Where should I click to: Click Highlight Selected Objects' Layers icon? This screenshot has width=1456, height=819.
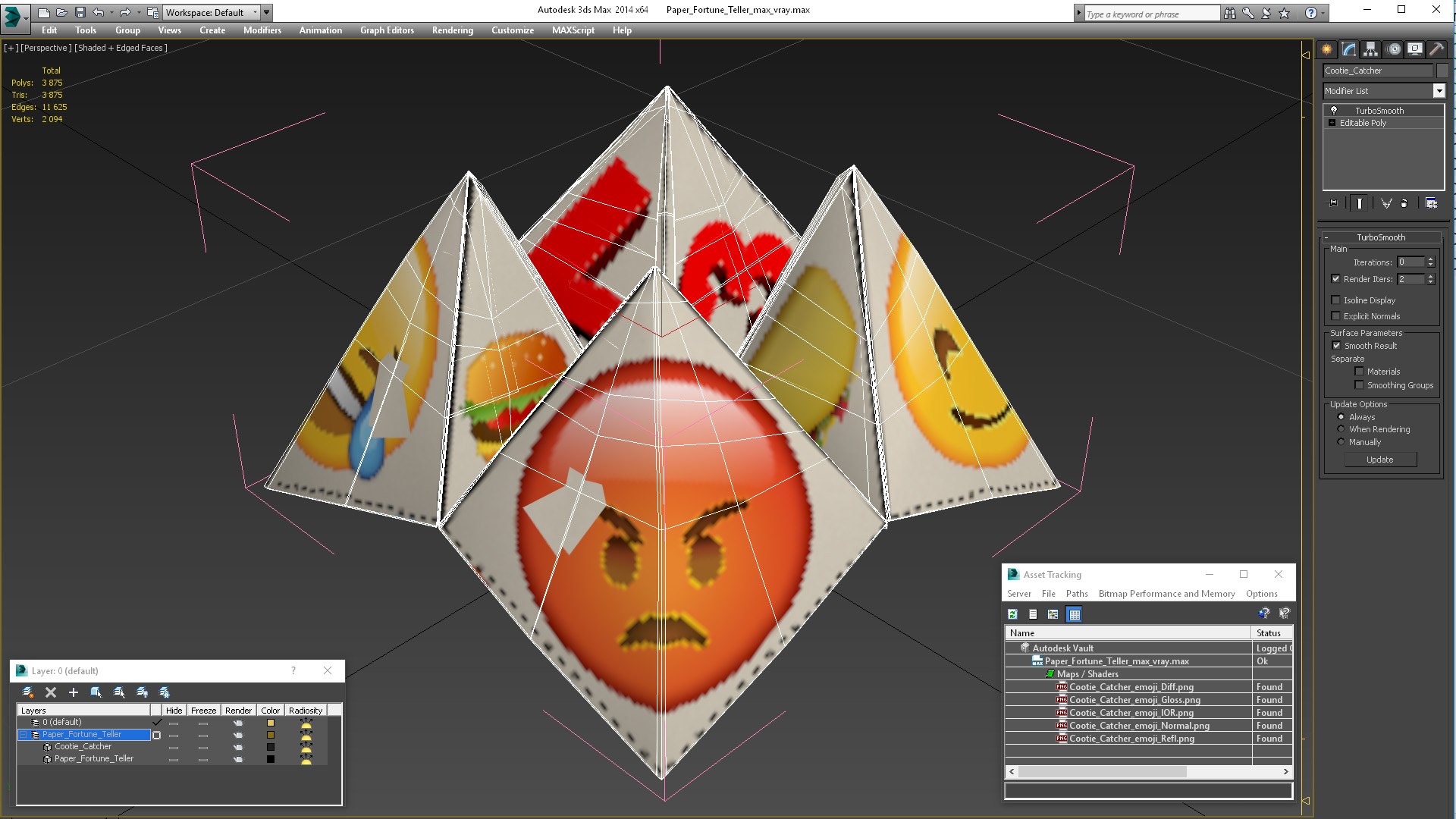click(119, 692)
